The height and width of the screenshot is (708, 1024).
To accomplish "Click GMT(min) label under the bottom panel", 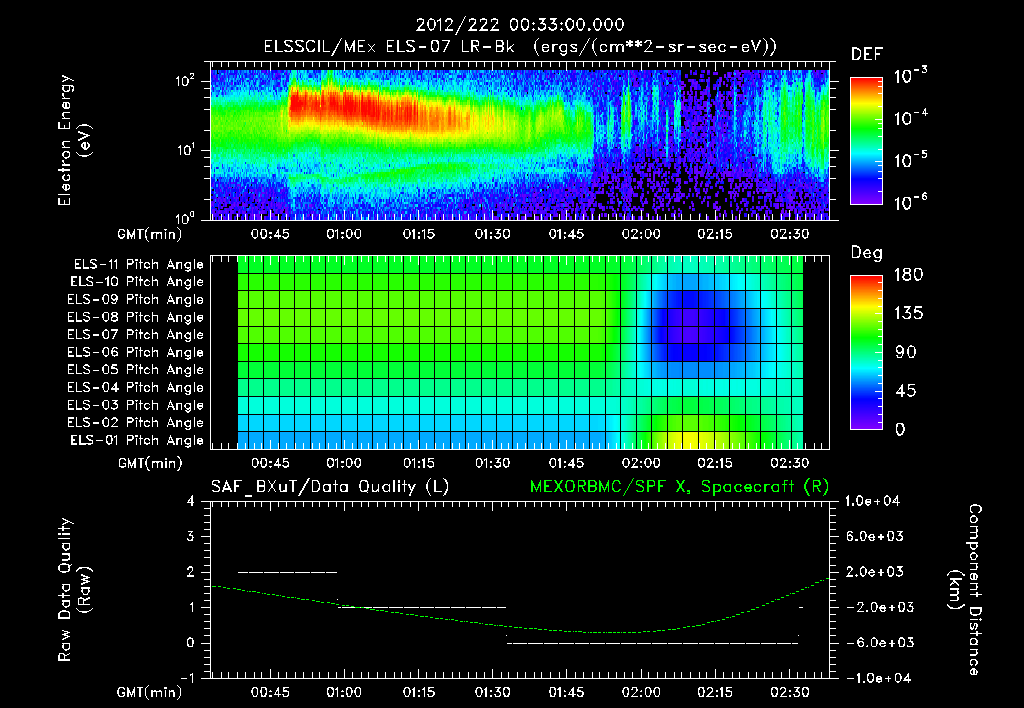I will pos(149,692).
